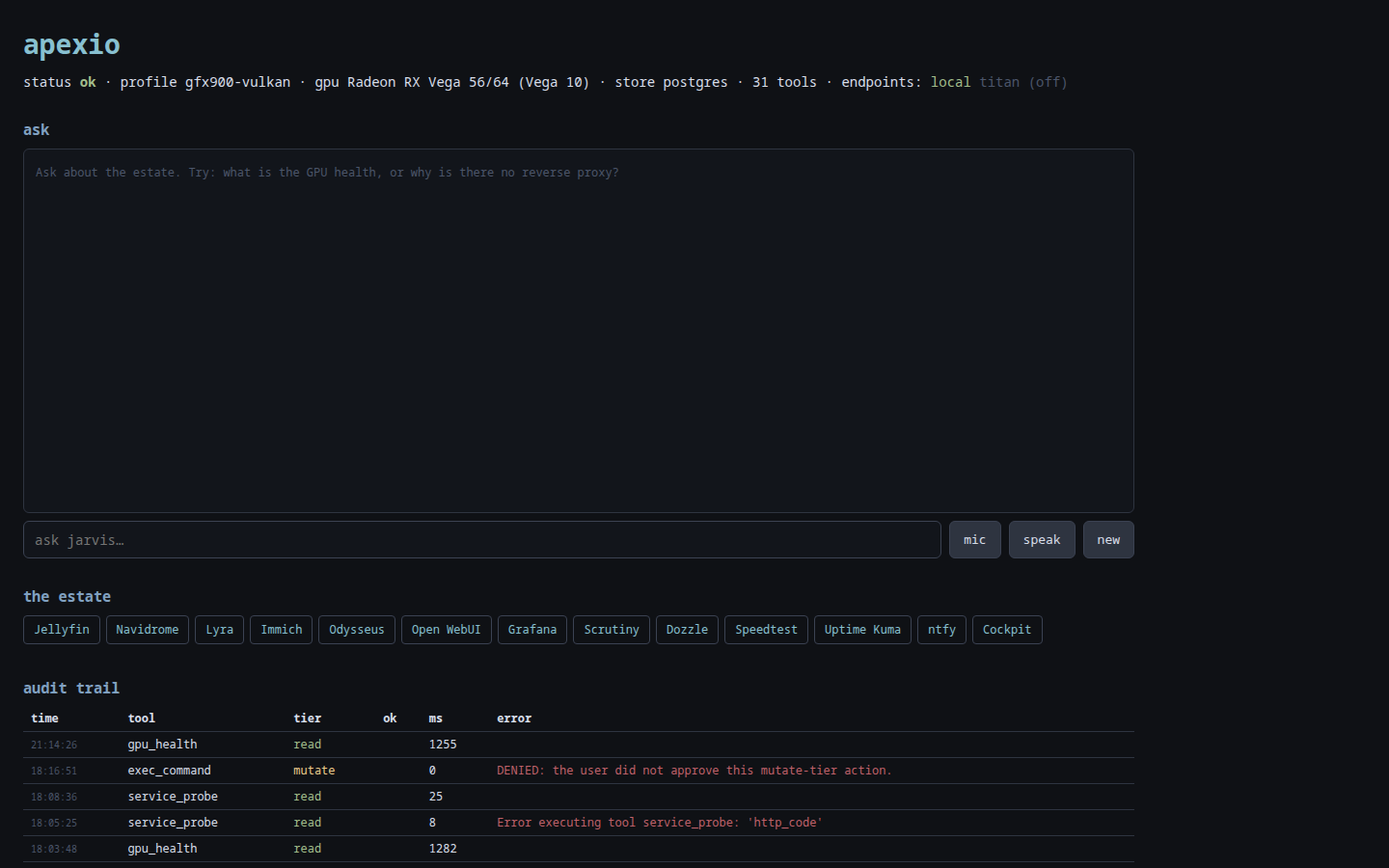The width and height of the screenshot is (1389, 868).
Task: Select gpu_health in the 21:14:26 row
Action: coord(162,745)
